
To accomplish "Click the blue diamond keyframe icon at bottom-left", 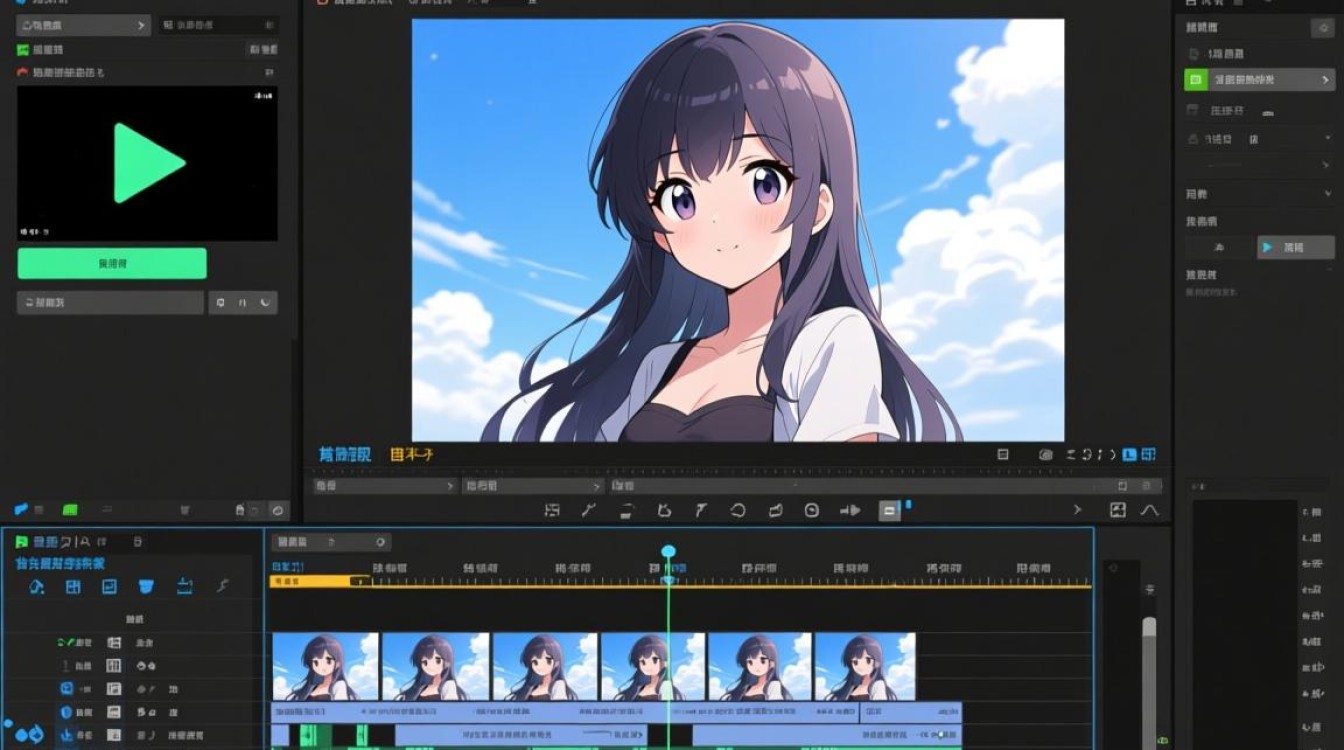I will (x=36, y=735).
